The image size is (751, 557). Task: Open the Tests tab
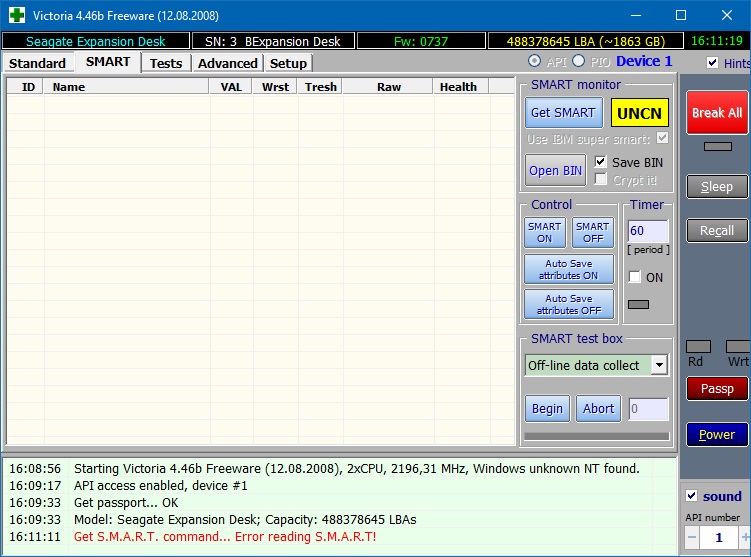(166, 63)
